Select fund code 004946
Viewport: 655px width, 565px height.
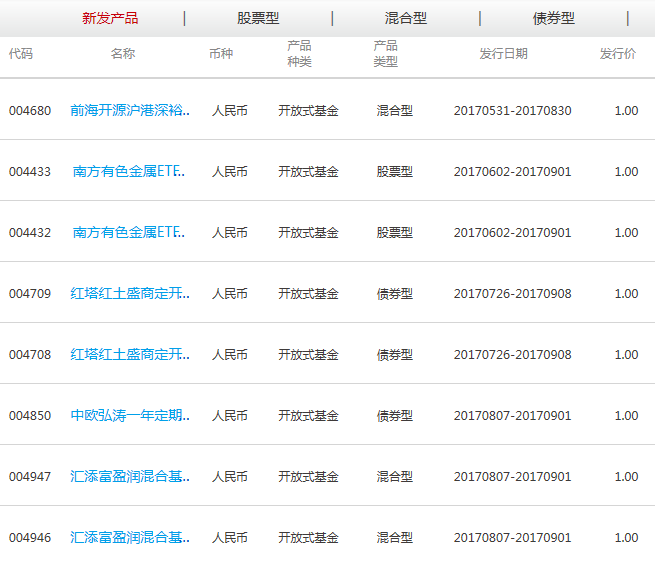tap(30, 537)
